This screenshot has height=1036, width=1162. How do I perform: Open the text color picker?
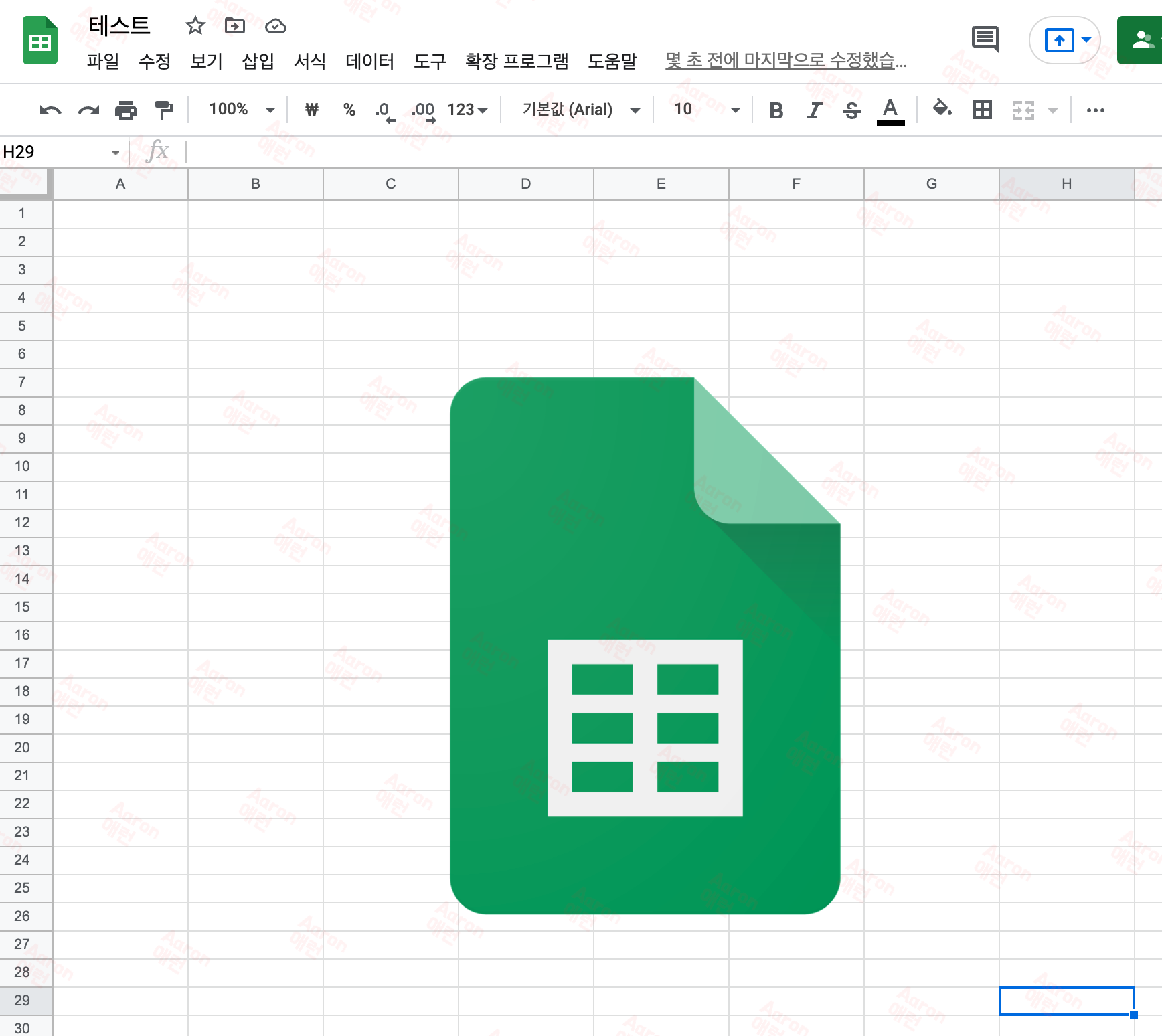(x=890, y=110)
